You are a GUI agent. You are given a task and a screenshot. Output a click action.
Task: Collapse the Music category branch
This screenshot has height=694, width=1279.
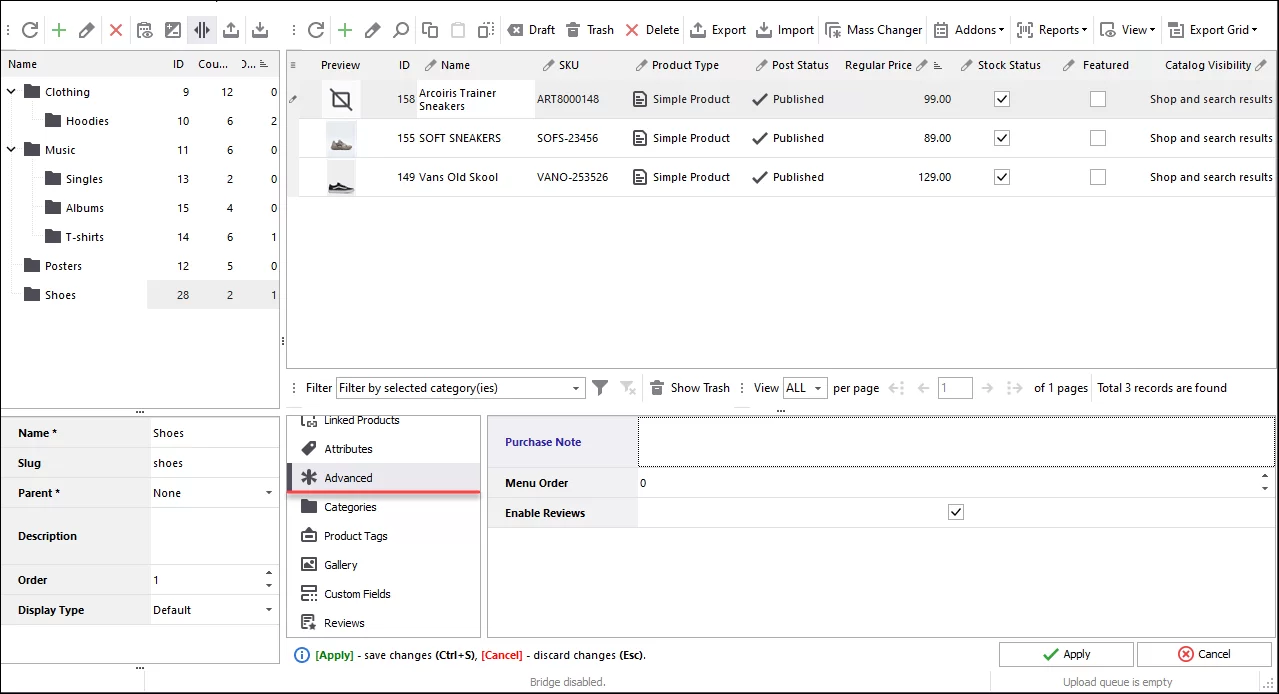(10, 149)
